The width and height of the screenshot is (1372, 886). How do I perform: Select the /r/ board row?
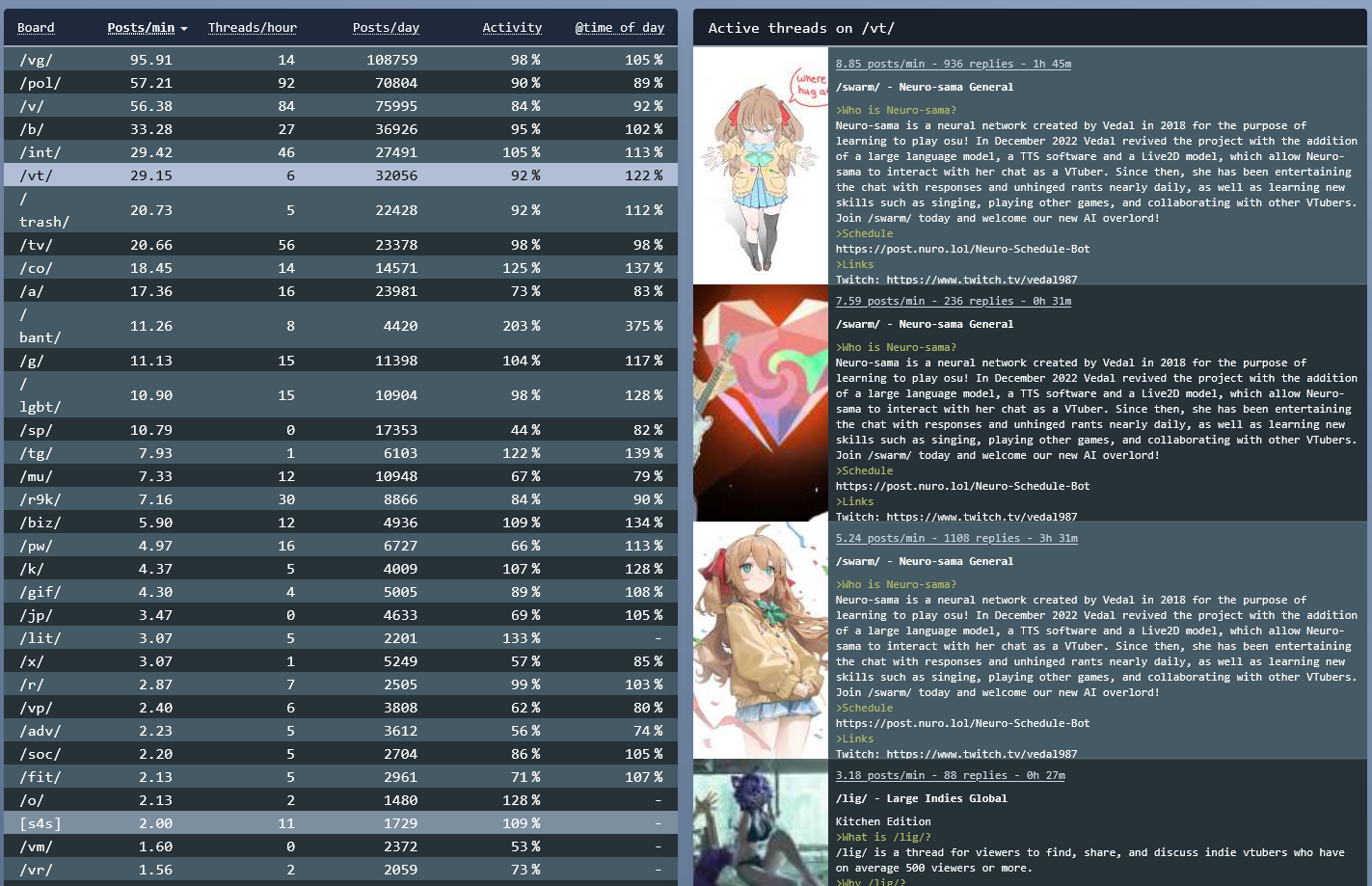pyautogui.click(x=341, y=684)
